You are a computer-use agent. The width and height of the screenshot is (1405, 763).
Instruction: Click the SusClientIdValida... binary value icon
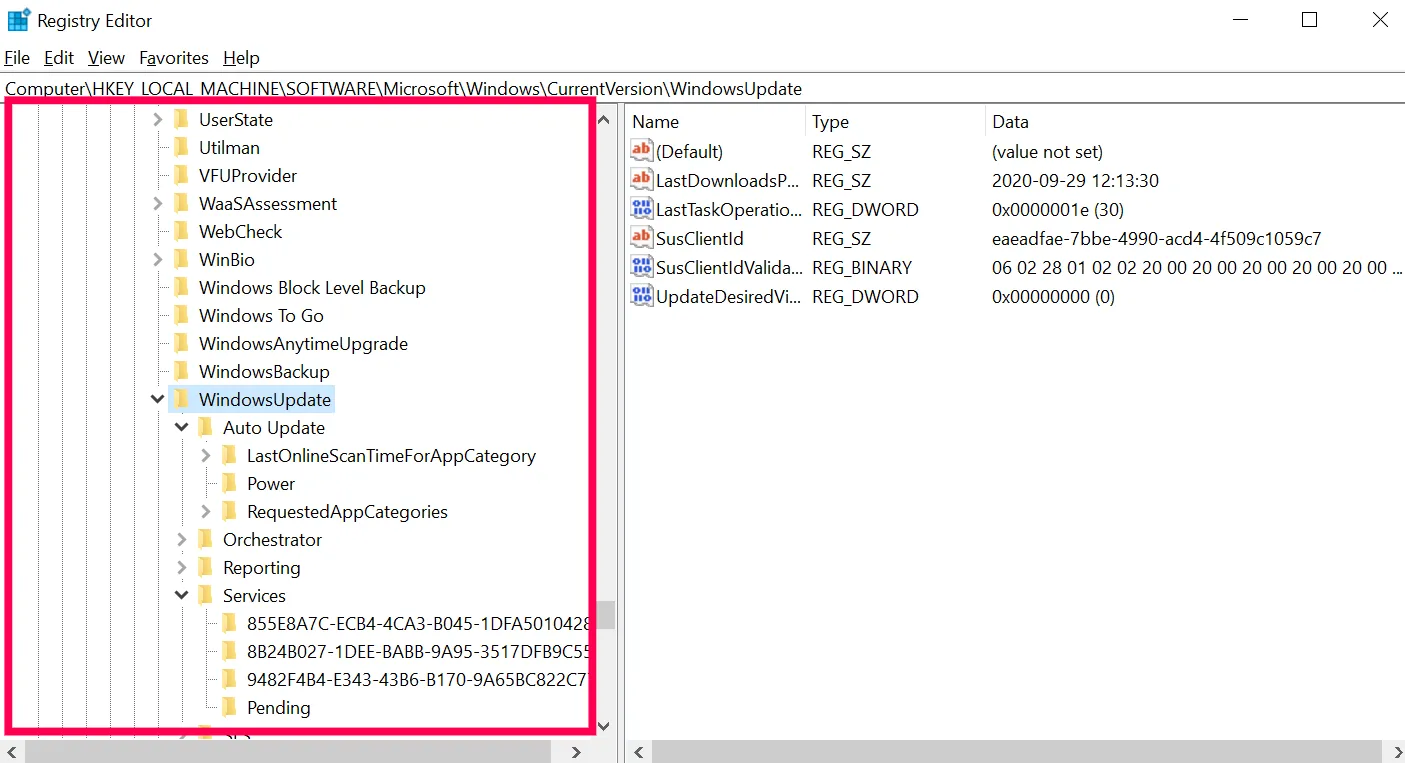[641, 267]
